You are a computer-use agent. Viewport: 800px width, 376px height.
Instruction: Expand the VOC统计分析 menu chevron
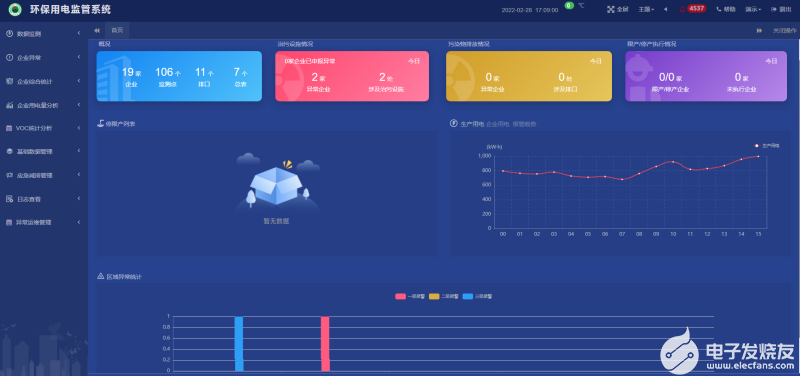(x=79, y=128)
